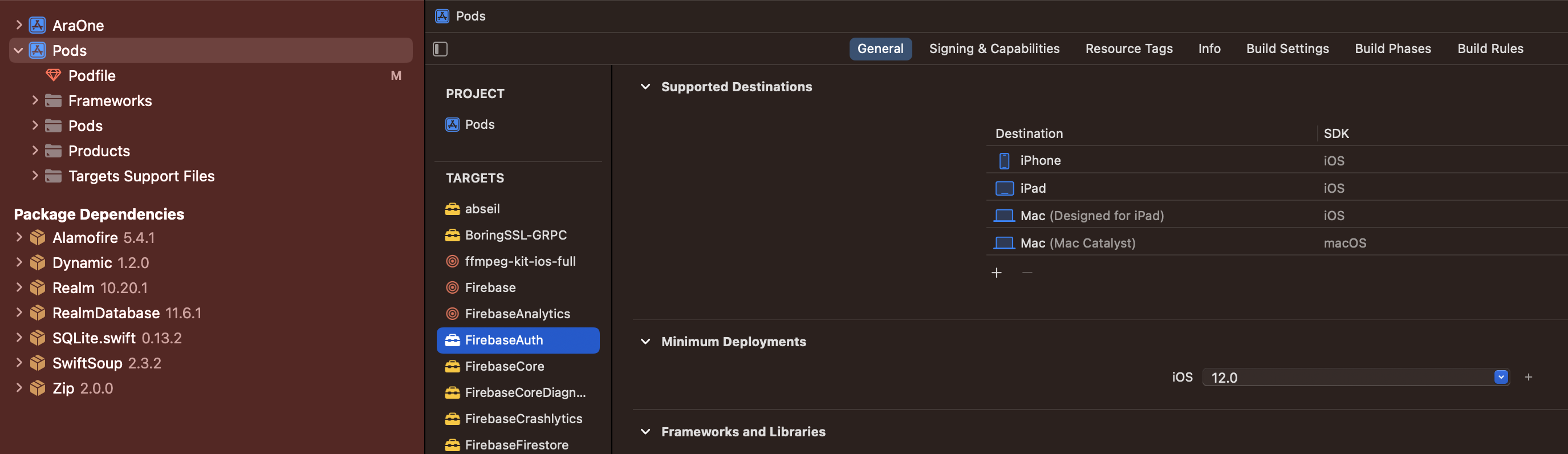Click the SDK column header
Image resolution: width=1568 pixels, height=454 pixels.
coord(1336,133)
